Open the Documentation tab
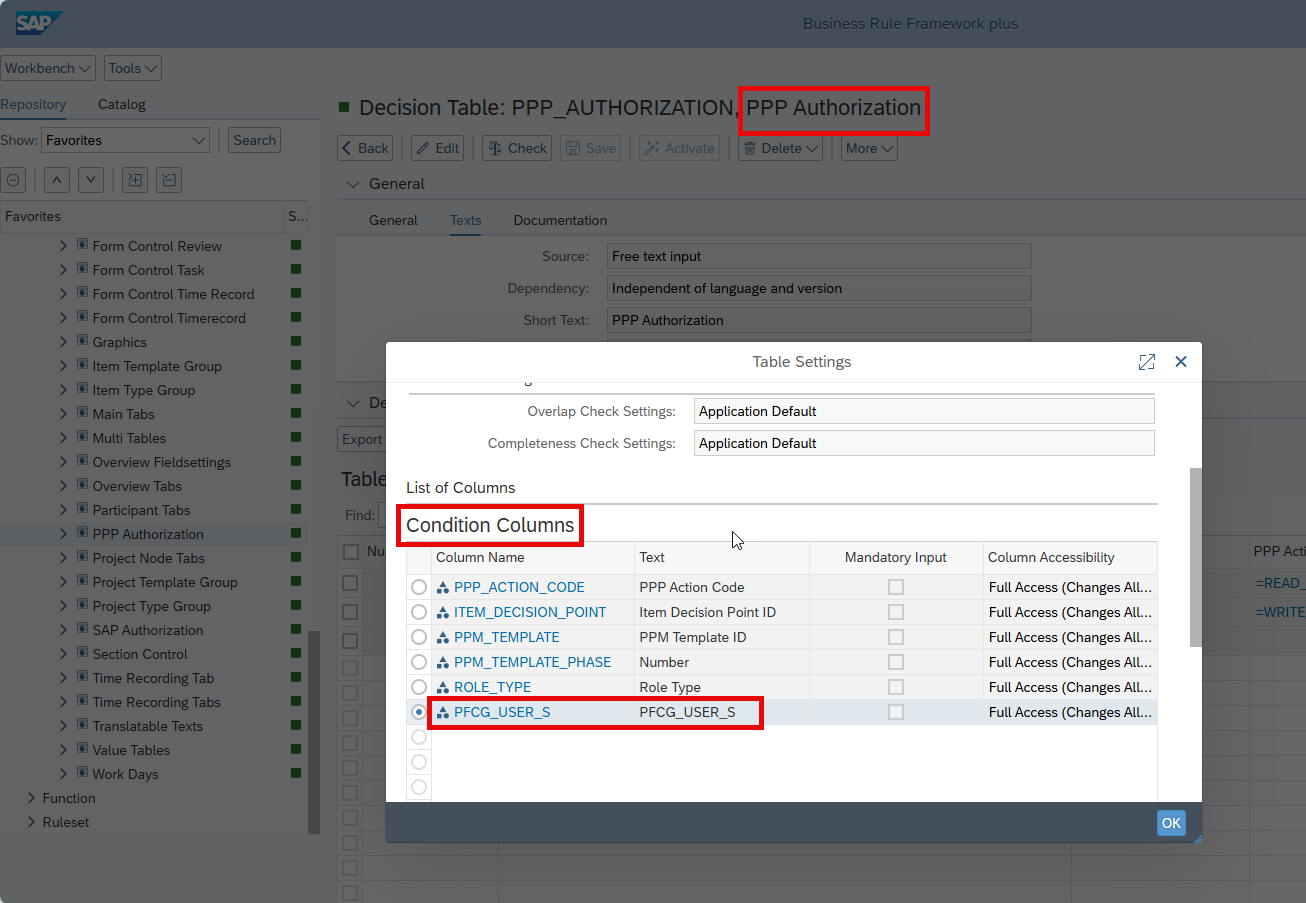The height and width of the screenshot is (903, 1306). click(560, 220)
